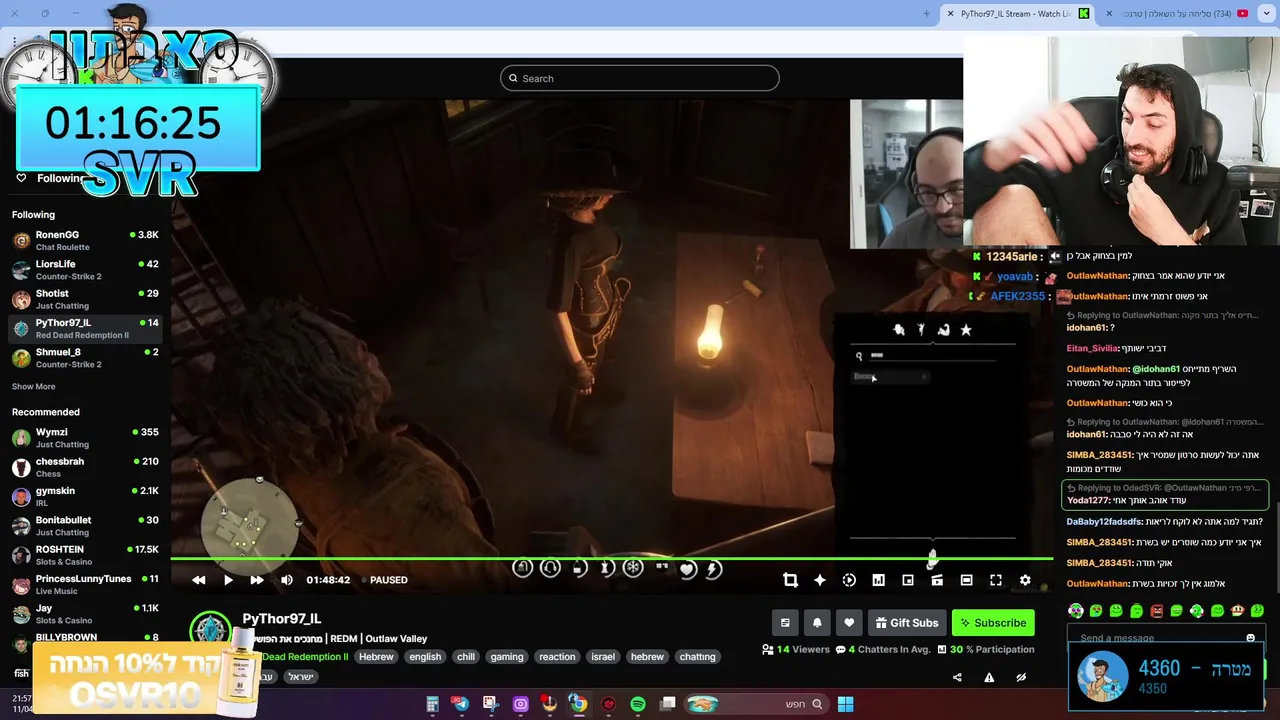Click the Gift Subs button
The image size is (1280, 720).
907,623
